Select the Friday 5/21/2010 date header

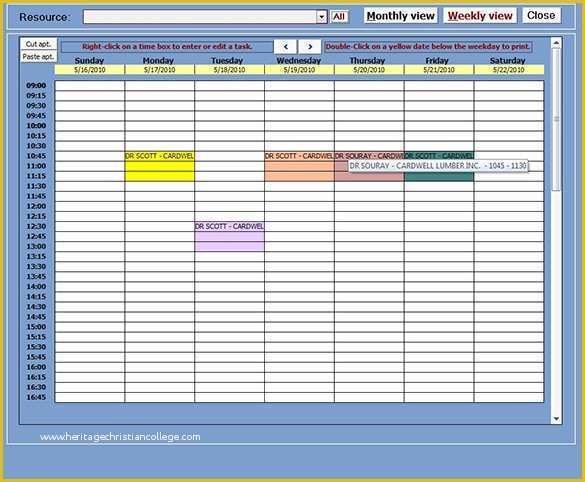(439, 70)
